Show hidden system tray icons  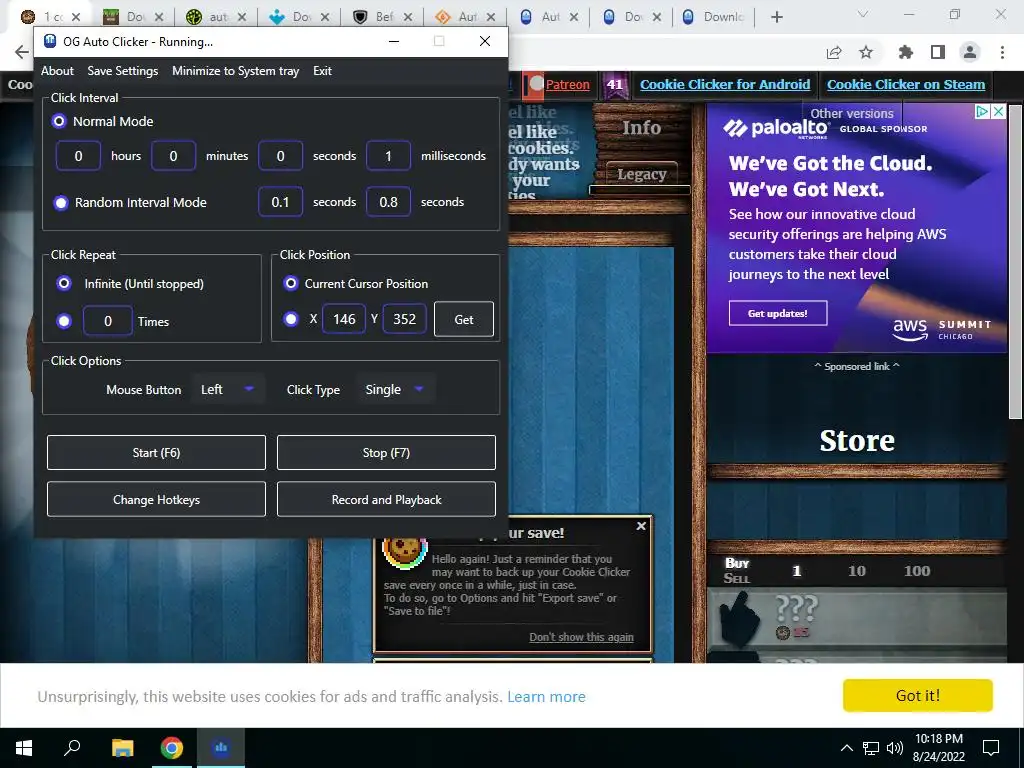[x=846, y=748]
